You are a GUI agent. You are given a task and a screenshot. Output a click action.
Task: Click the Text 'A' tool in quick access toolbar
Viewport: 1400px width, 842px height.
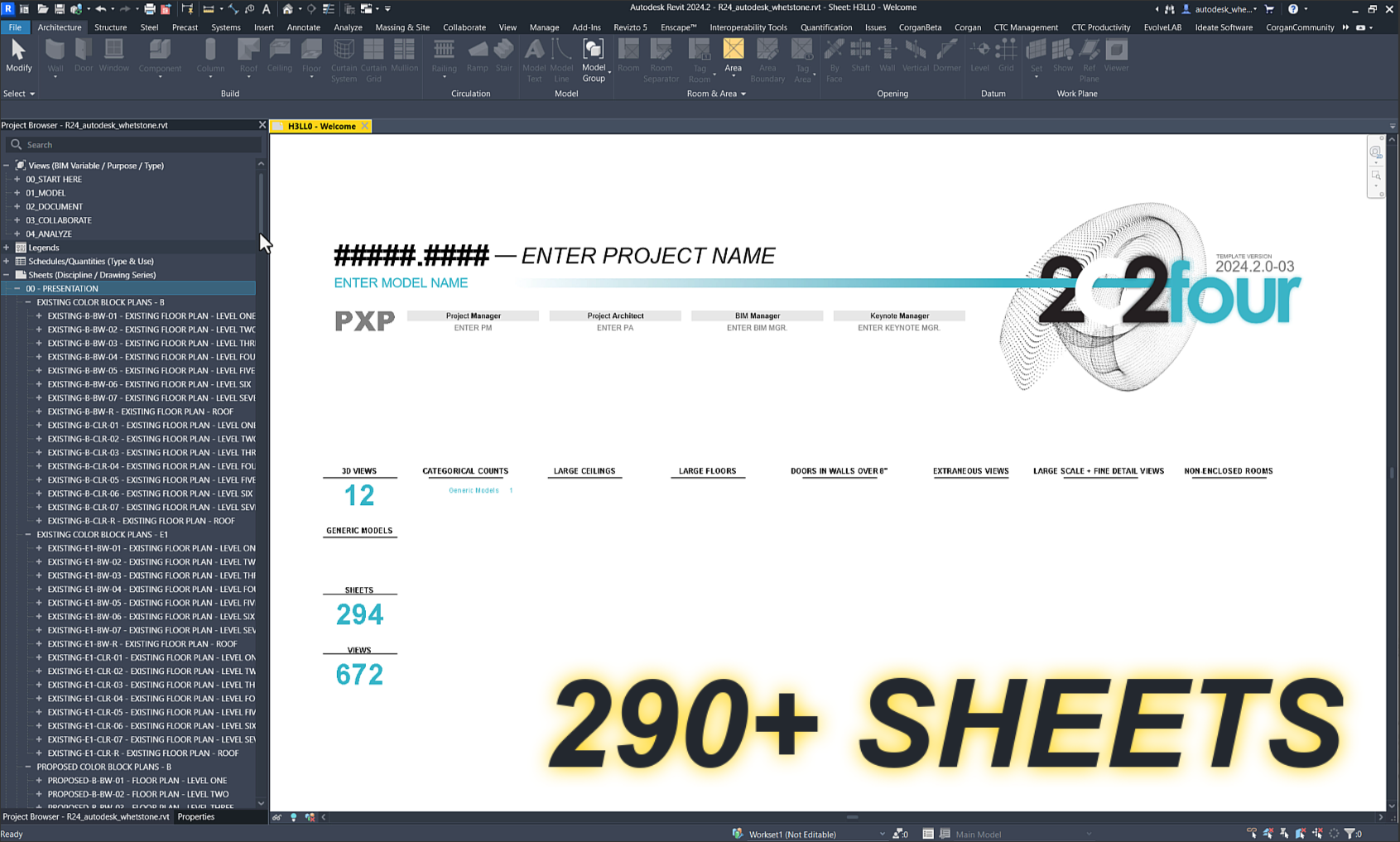[x=266, y=9]
